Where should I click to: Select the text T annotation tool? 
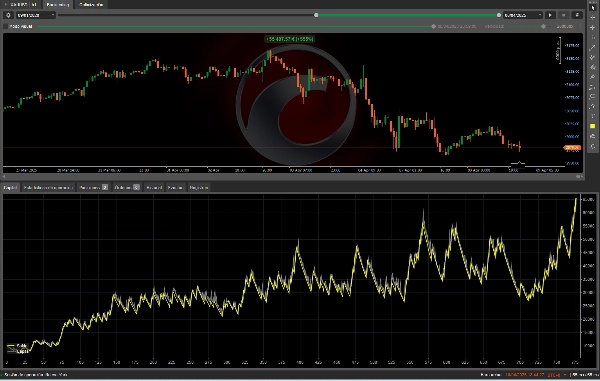click(x=593, y=116)
